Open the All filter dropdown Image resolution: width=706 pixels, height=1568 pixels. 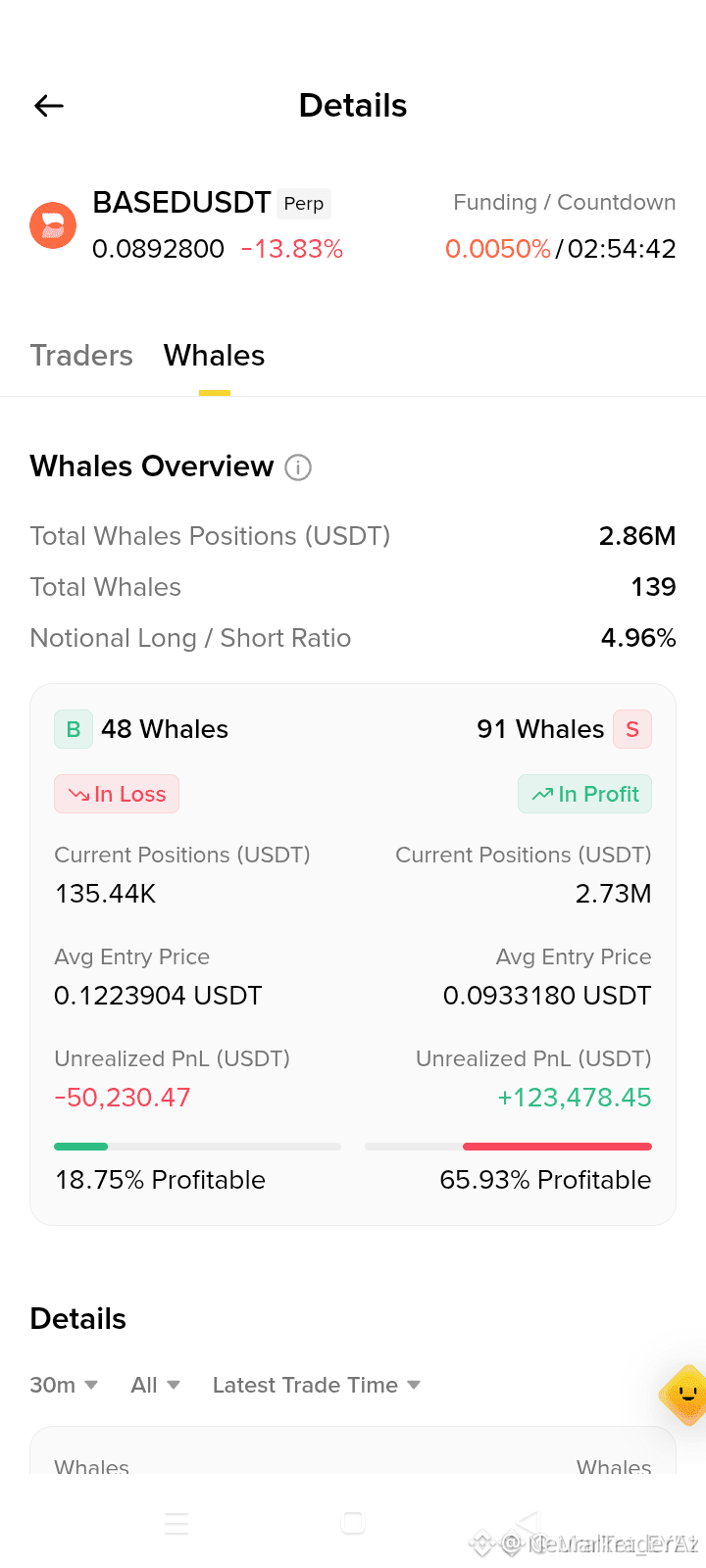coord(156,1385)
